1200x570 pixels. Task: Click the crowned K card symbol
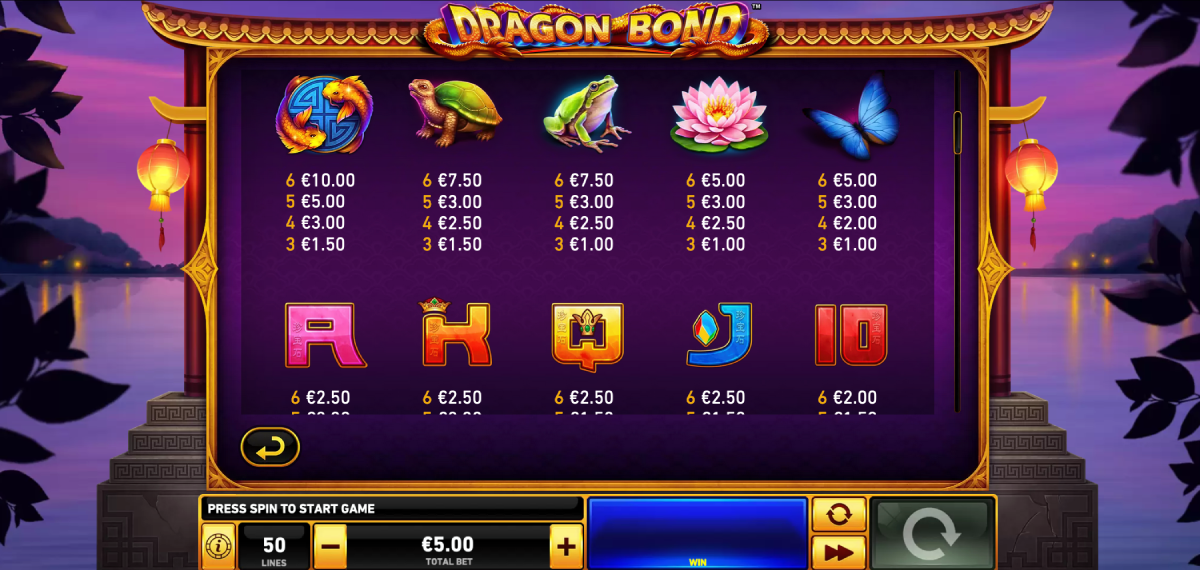[455, 333]
